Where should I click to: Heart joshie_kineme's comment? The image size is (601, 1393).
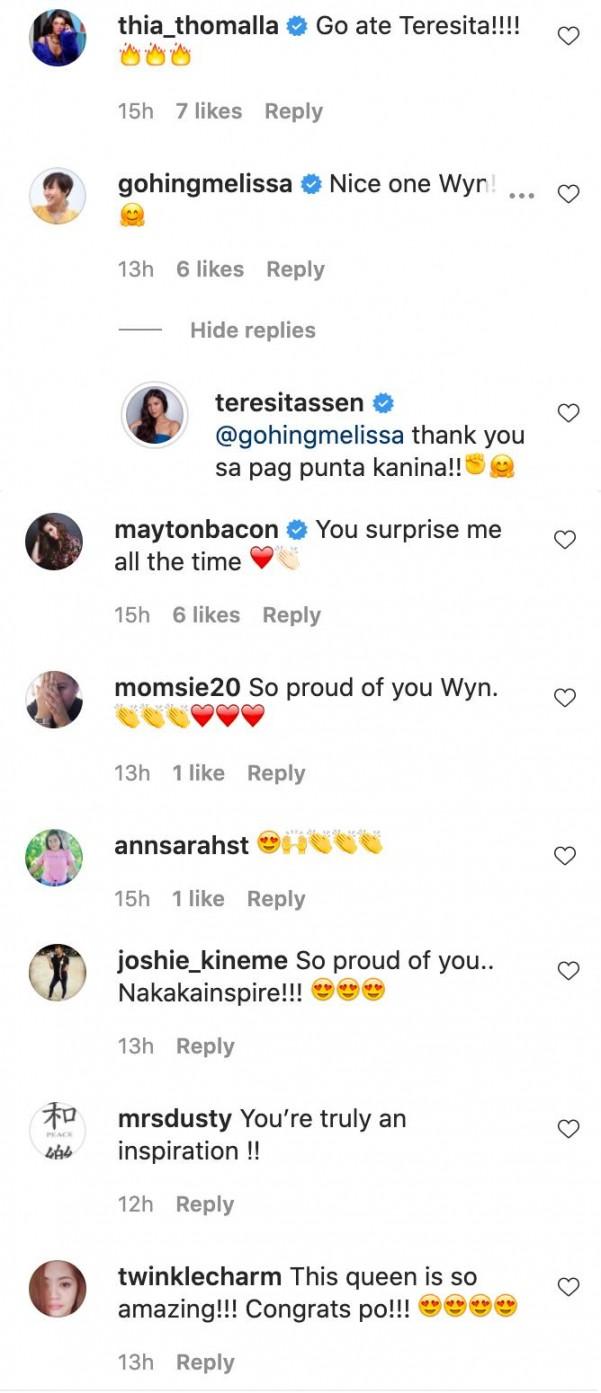pos(568,971)
